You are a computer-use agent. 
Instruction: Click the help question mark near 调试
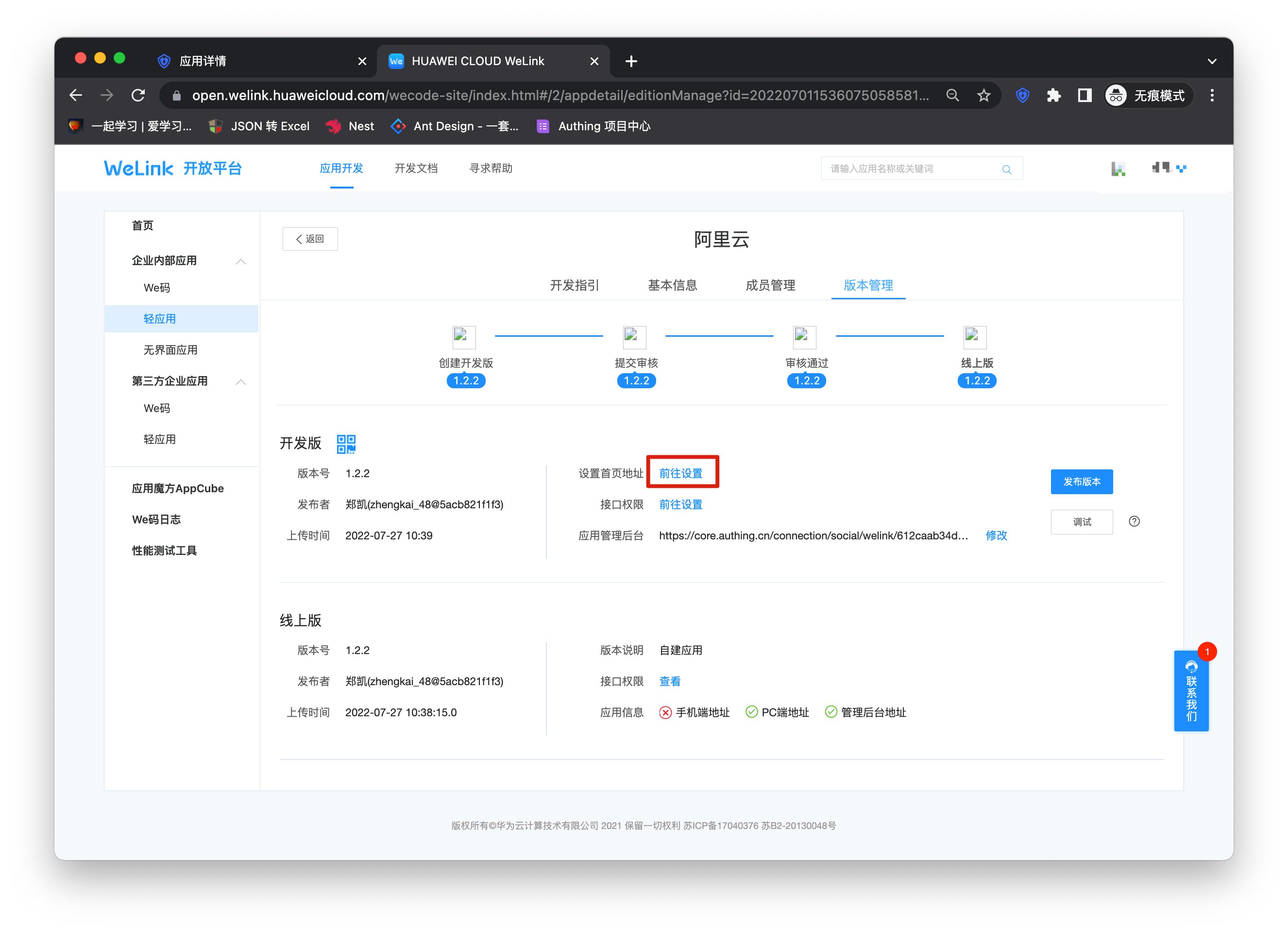pos(1134,521)
